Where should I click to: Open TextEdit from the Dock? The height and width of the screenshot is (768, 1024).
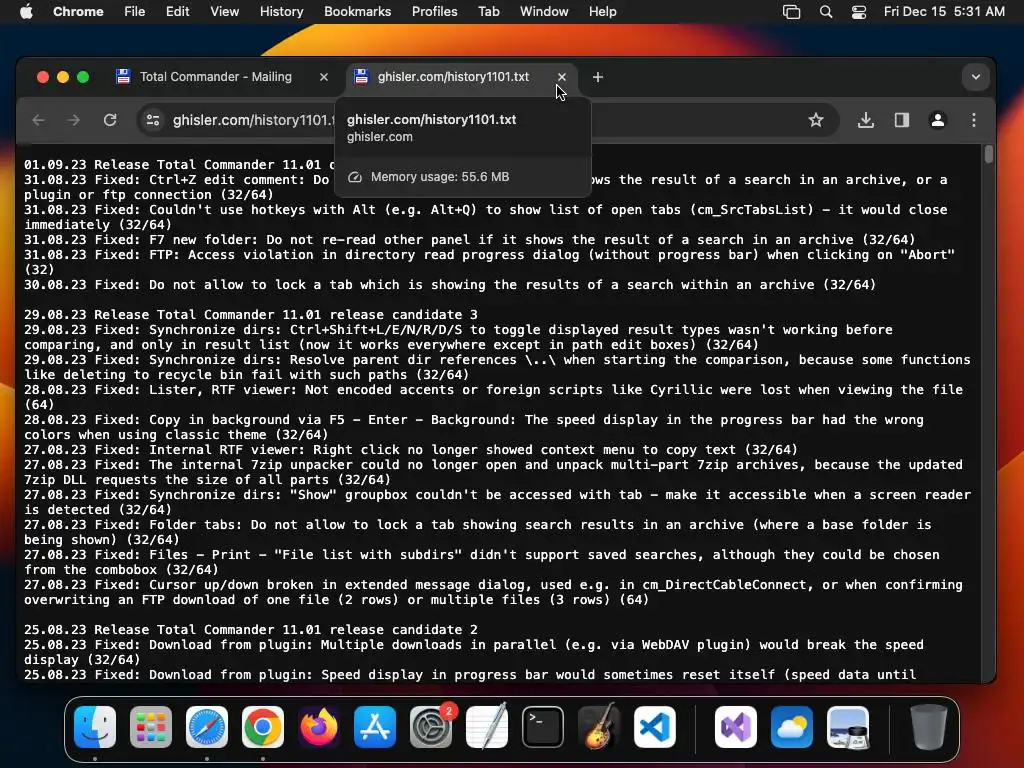coord(487,727)
